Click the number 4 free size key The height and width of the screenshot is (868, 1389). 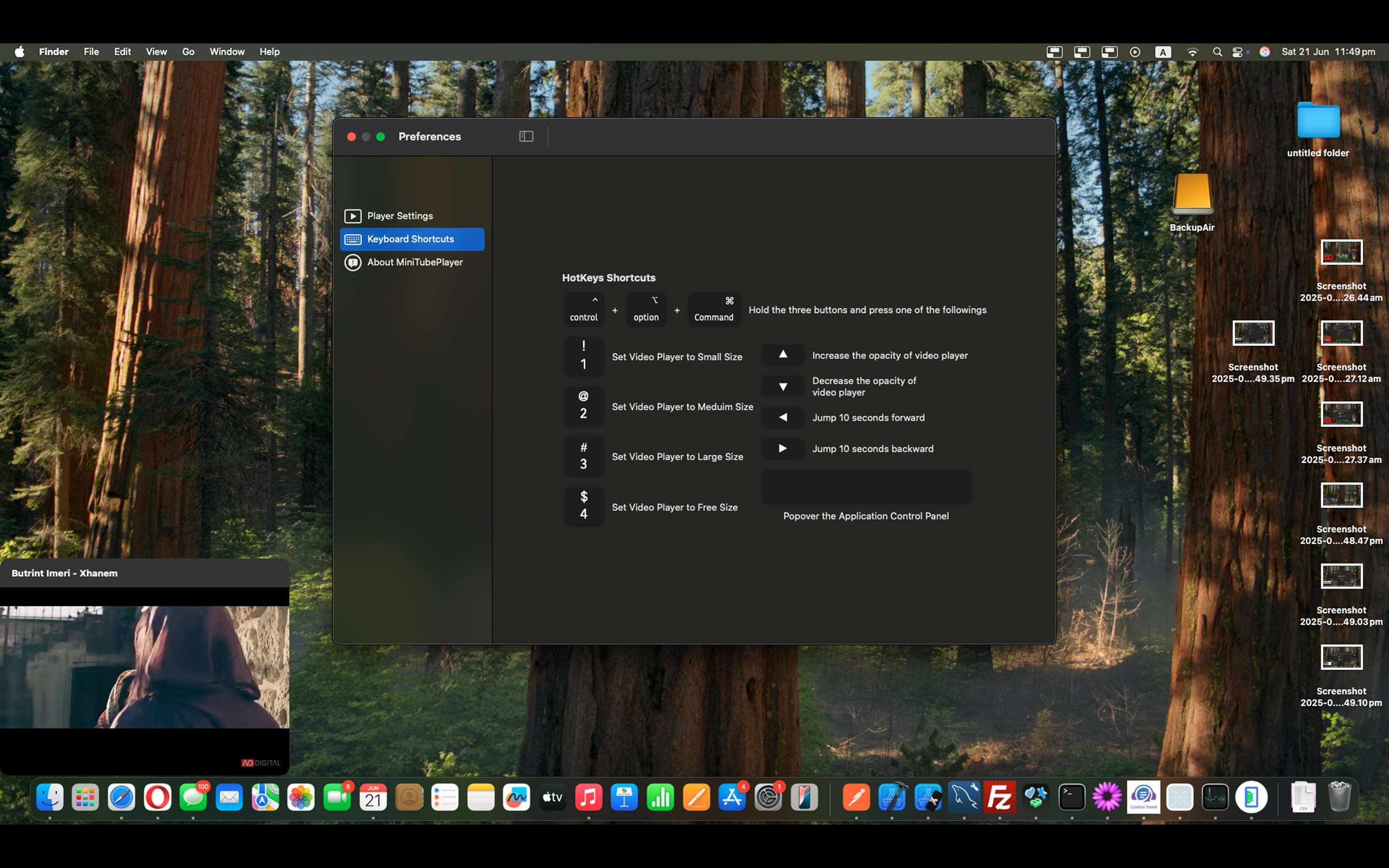pyautogui.click(x=583, y=506)
